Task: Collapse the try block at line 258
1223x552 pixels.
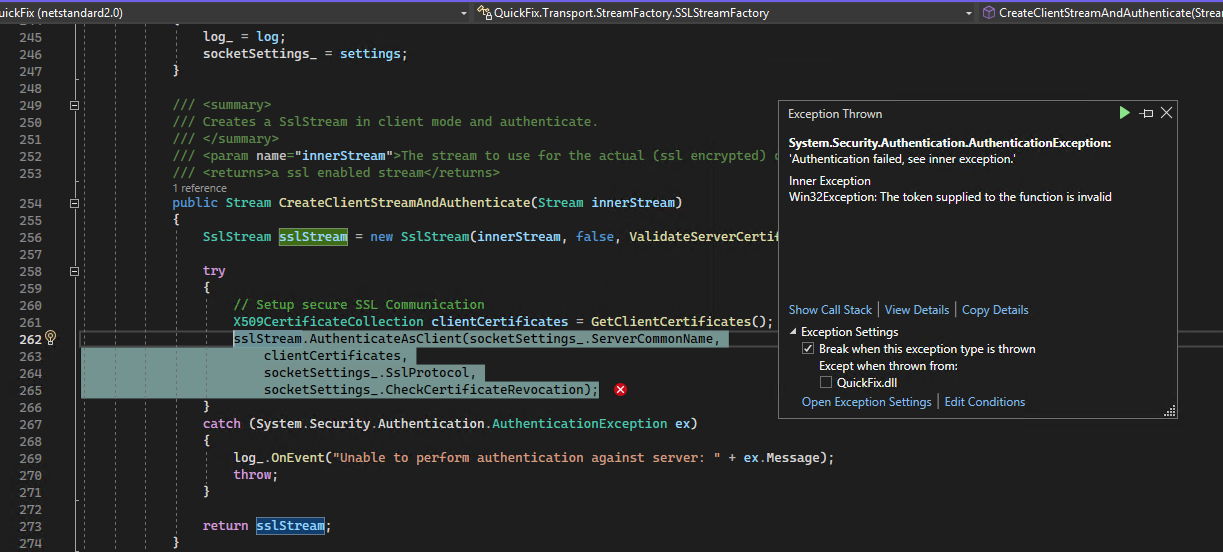Action: [x=74, y=271]
